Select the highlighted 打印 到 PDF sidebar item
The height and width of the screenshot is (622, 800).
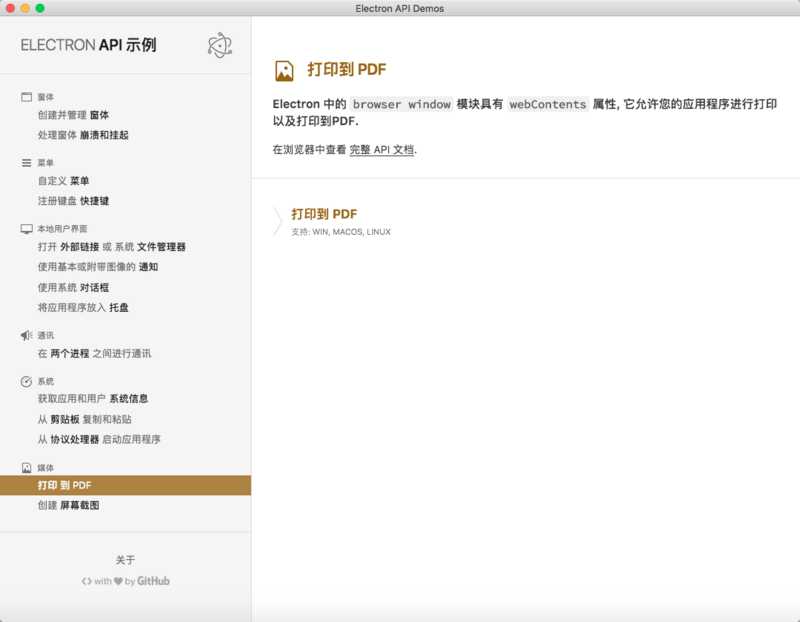tap(126, 485)
